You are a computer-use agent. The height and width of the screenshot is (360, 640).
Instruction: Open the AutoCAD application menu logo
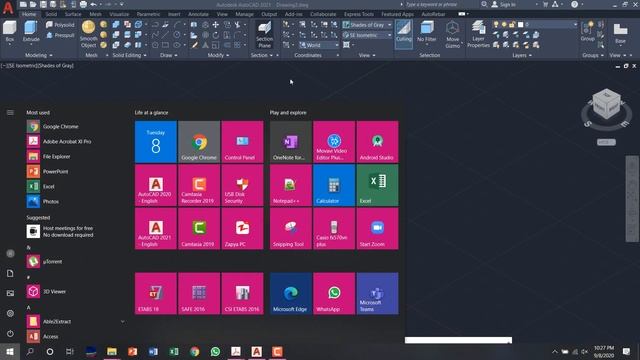pos(8,7)
